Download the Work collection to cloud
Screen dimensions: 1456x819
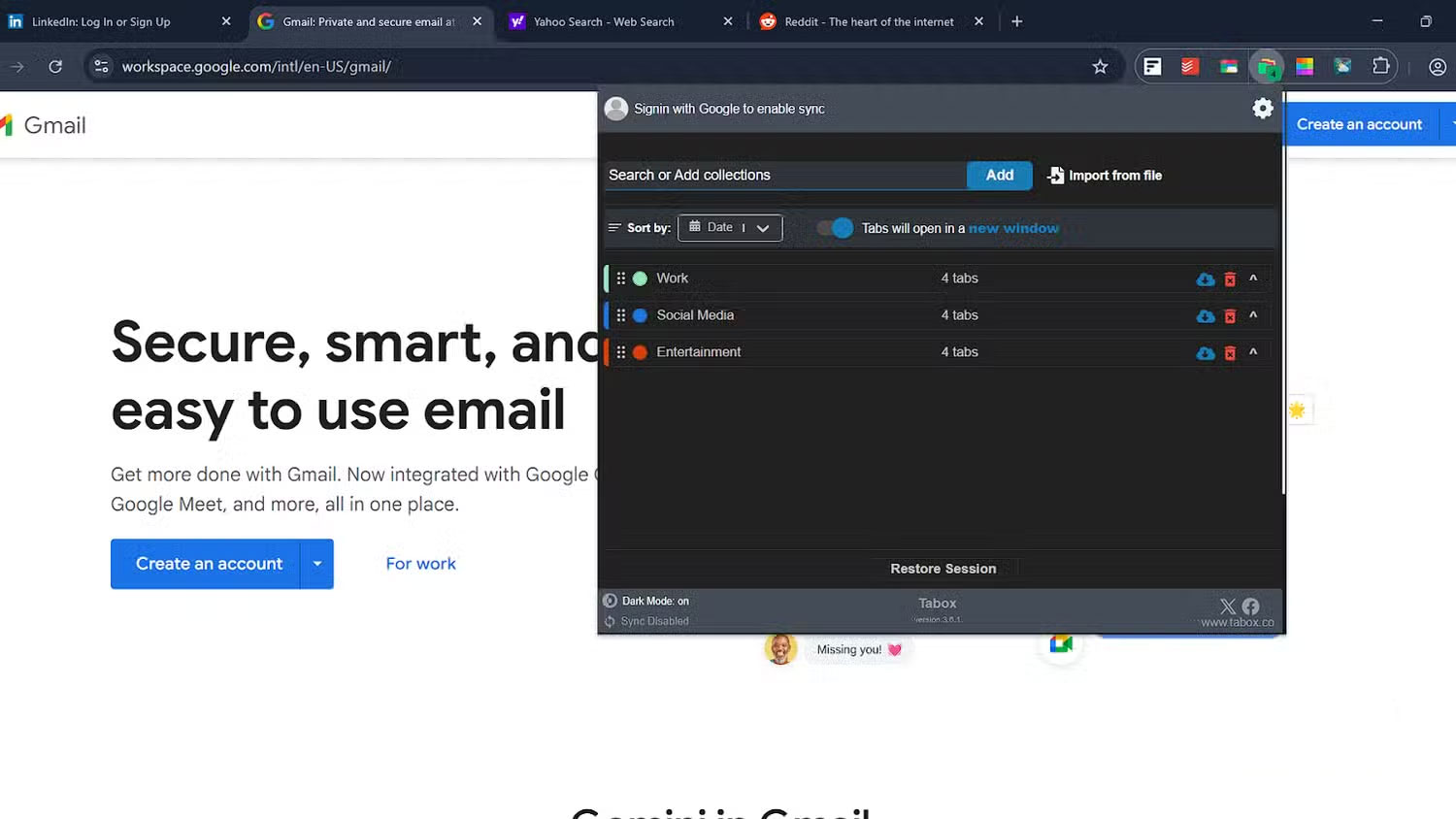(1206, 278)
